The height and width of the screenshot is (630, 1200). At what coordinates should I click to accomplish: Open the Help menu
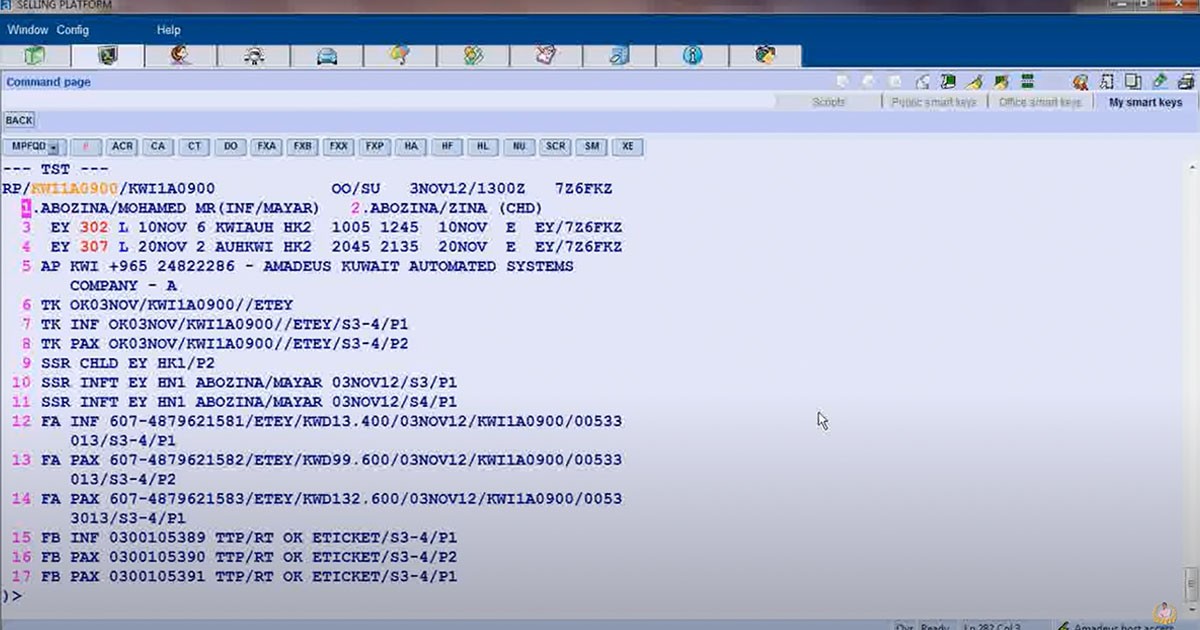(169, 30)
